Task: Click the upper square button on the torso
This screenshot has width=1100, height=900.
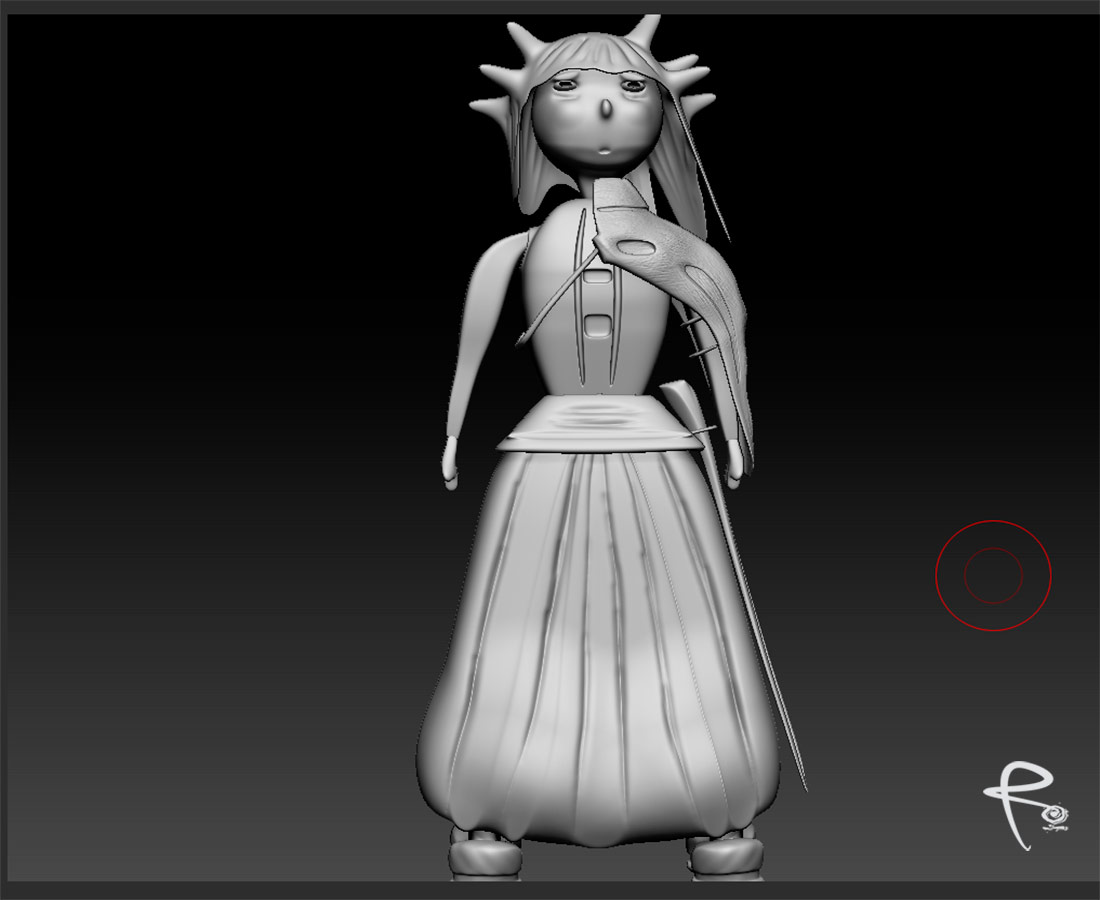Action: click(x=598, y=276)
